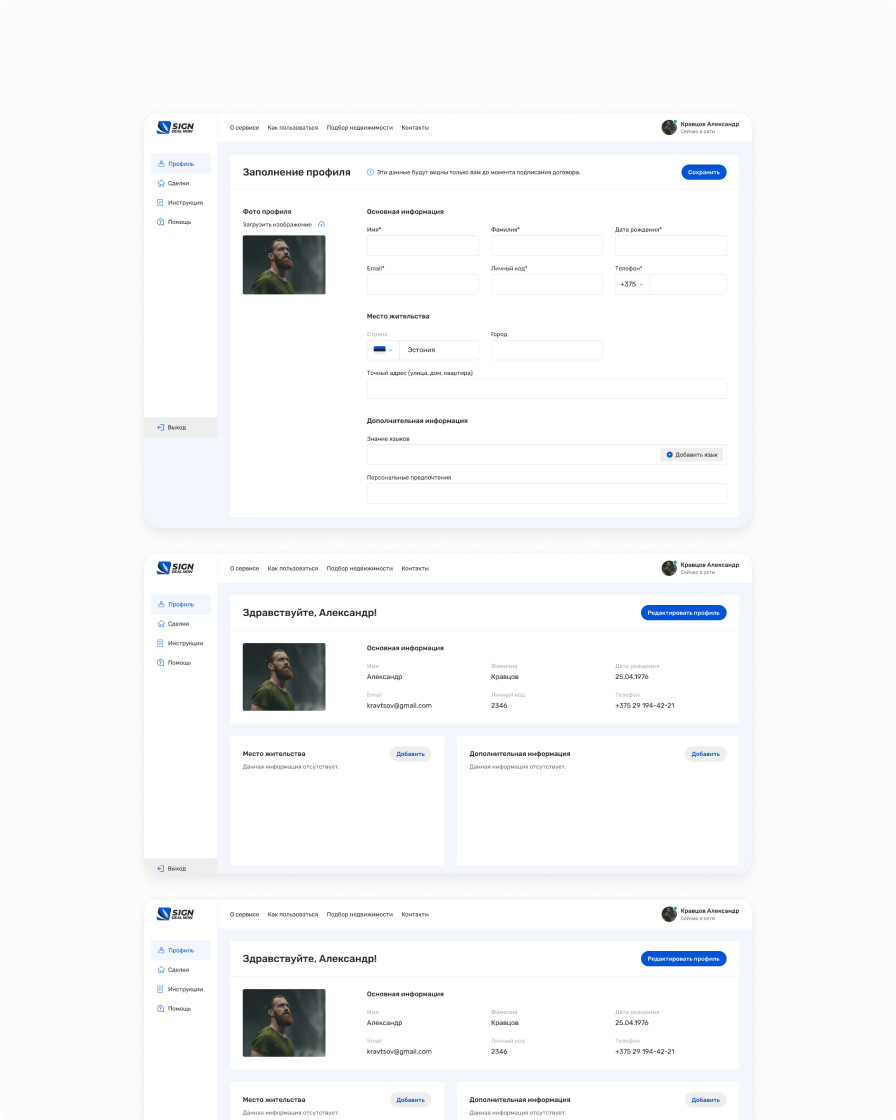Click Добавить for Место жительства in the middle screen
This screenshot has width=896, height=1120.
pos(410,754)
